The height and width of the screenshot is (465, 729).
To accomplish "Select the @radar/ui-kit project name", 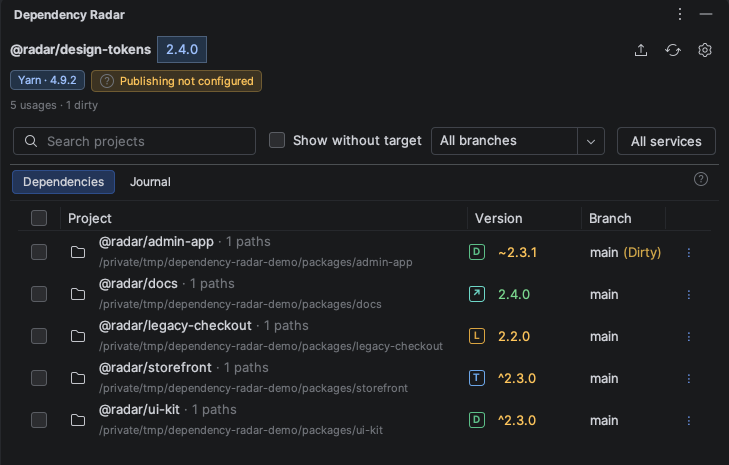I will pos(139,409).
